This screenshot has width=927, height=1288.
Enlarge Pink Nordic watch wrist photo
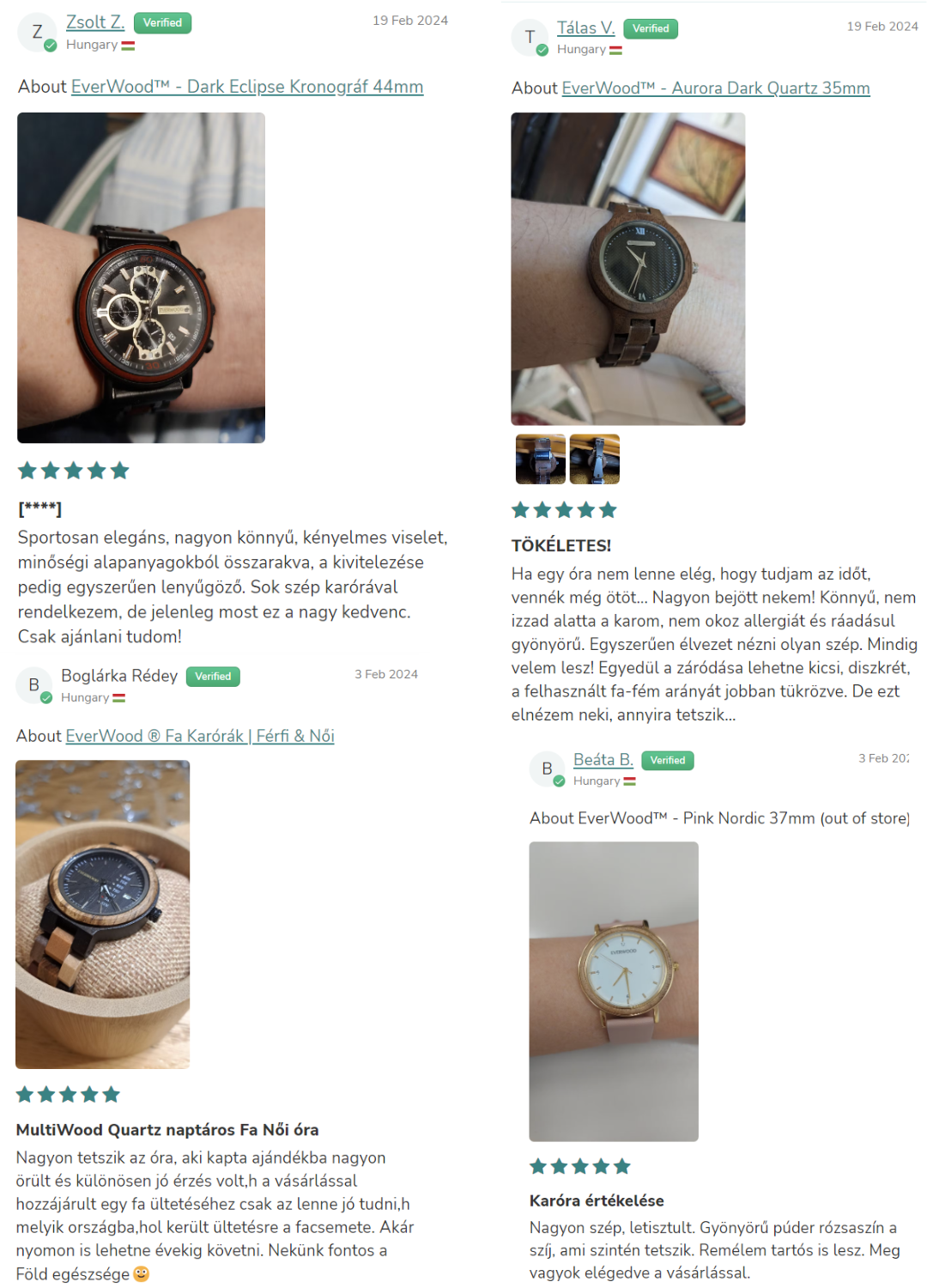click(x=614, y=992)
